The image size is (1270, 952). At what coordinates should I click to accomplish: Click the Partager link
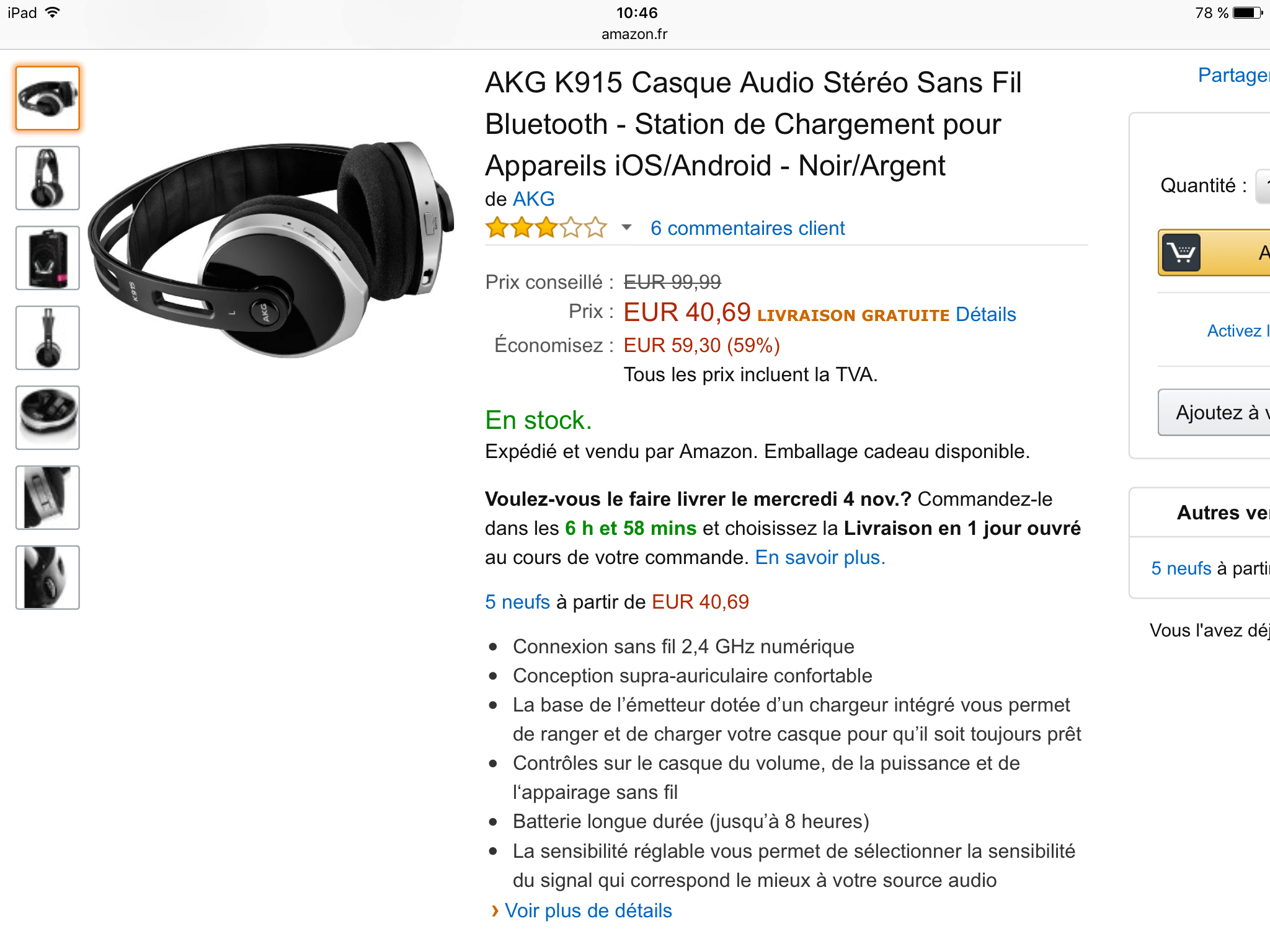[1233, 75]
